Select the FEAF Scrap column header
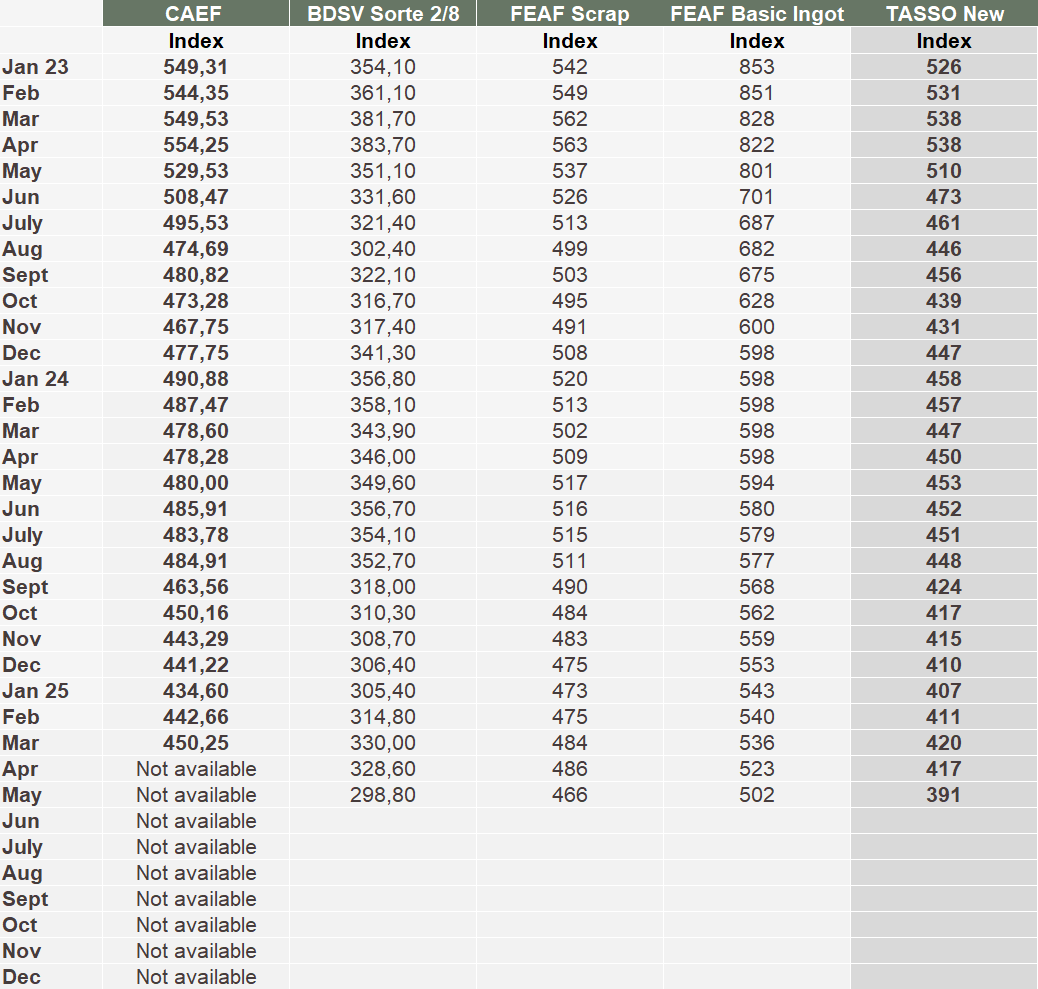Viewport: 1038px width, 989px height. tap(570, 13)
